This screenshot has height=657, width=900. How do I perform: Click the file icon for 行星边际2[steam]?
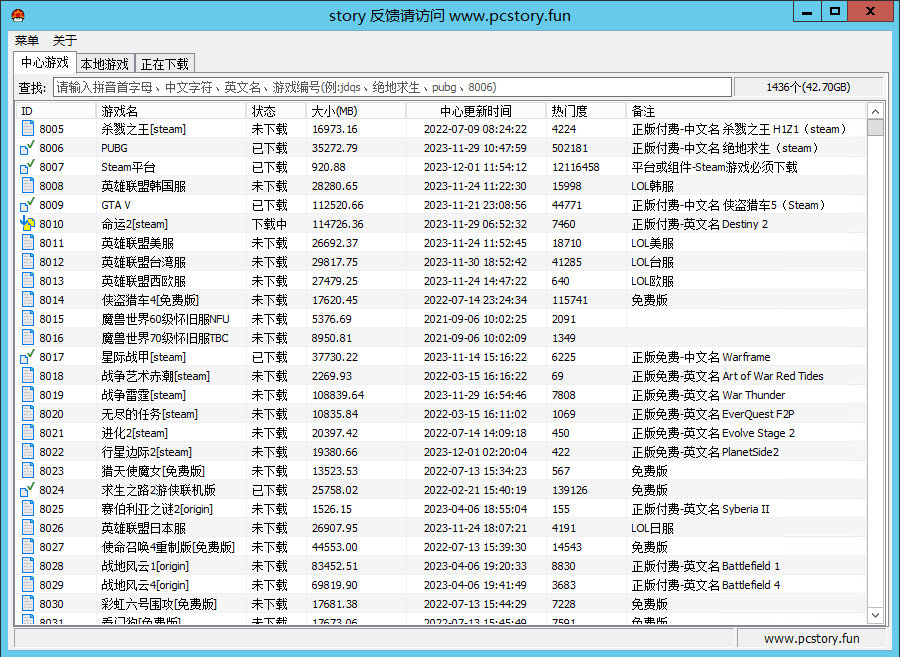coord(28,451)
